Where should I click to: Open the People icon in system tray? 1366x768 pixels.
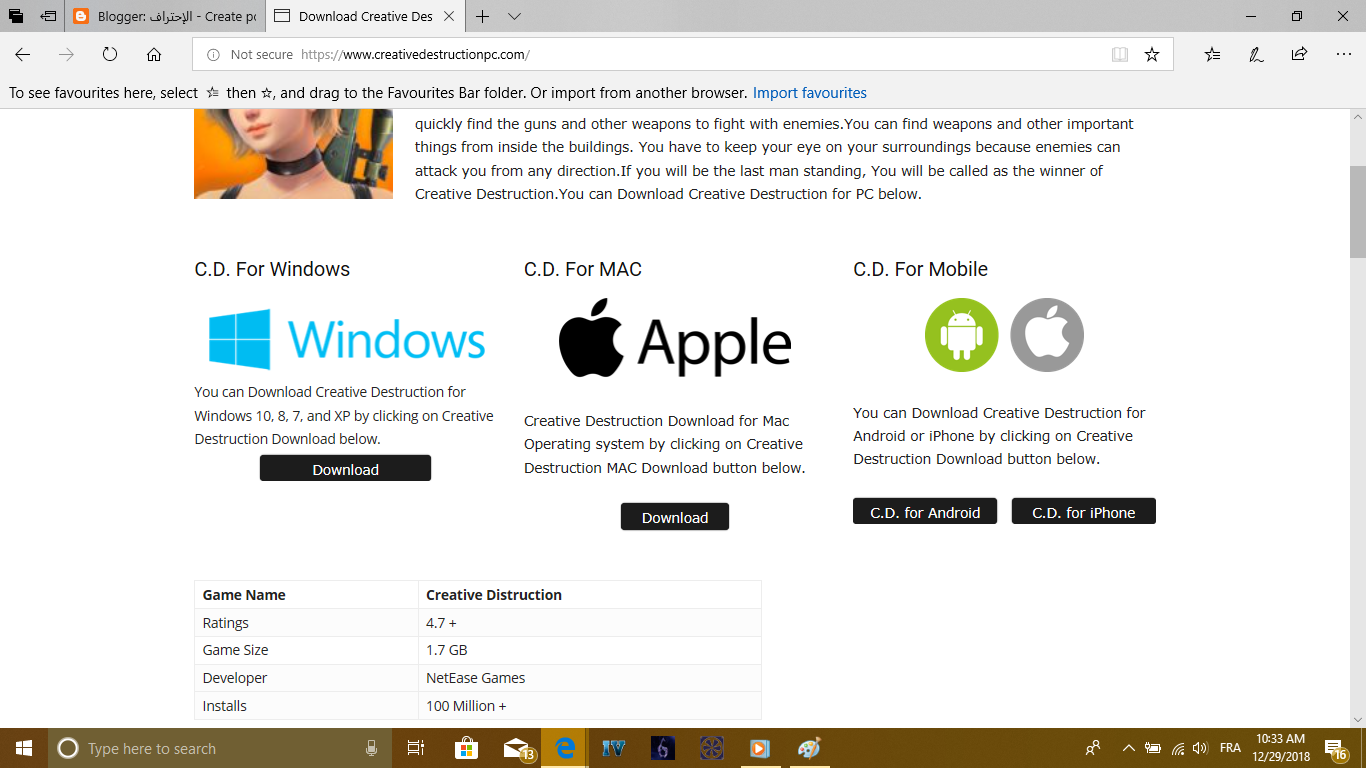1093,748
